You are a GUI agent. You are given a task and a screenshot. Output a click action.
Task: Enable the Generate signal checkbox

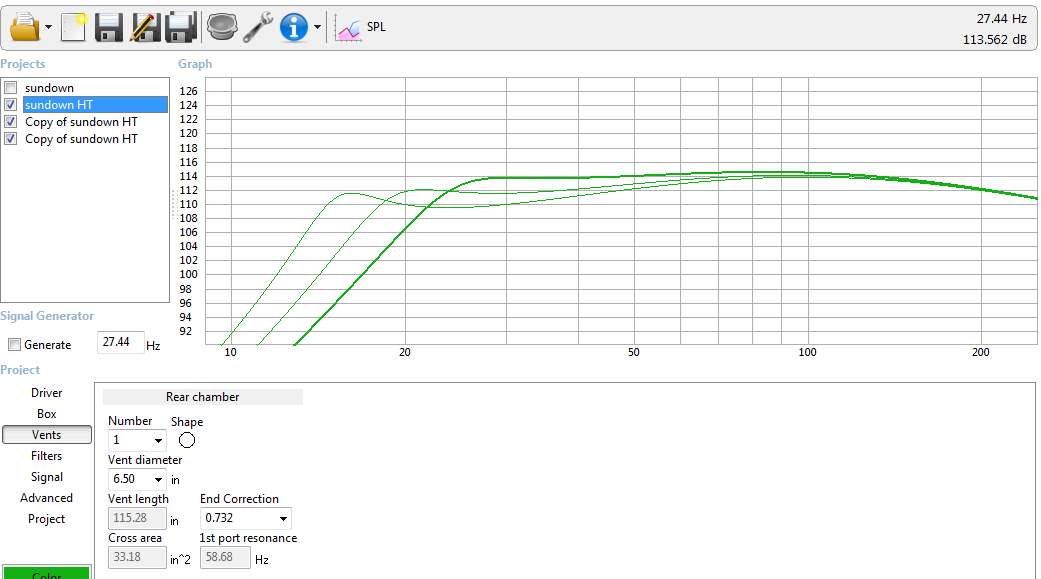pyautogui.click(x=14, y=345)
